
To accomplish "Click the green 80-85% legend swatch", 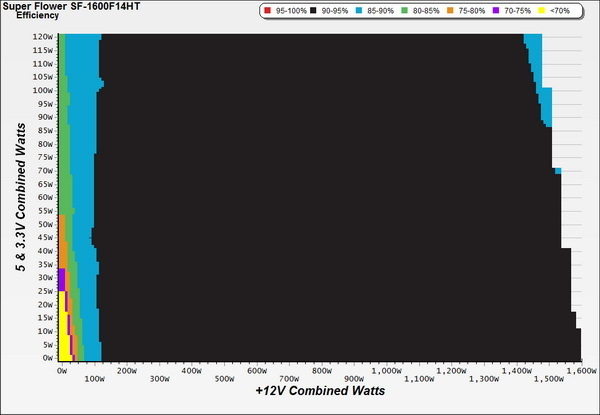I will pos(404,11).
